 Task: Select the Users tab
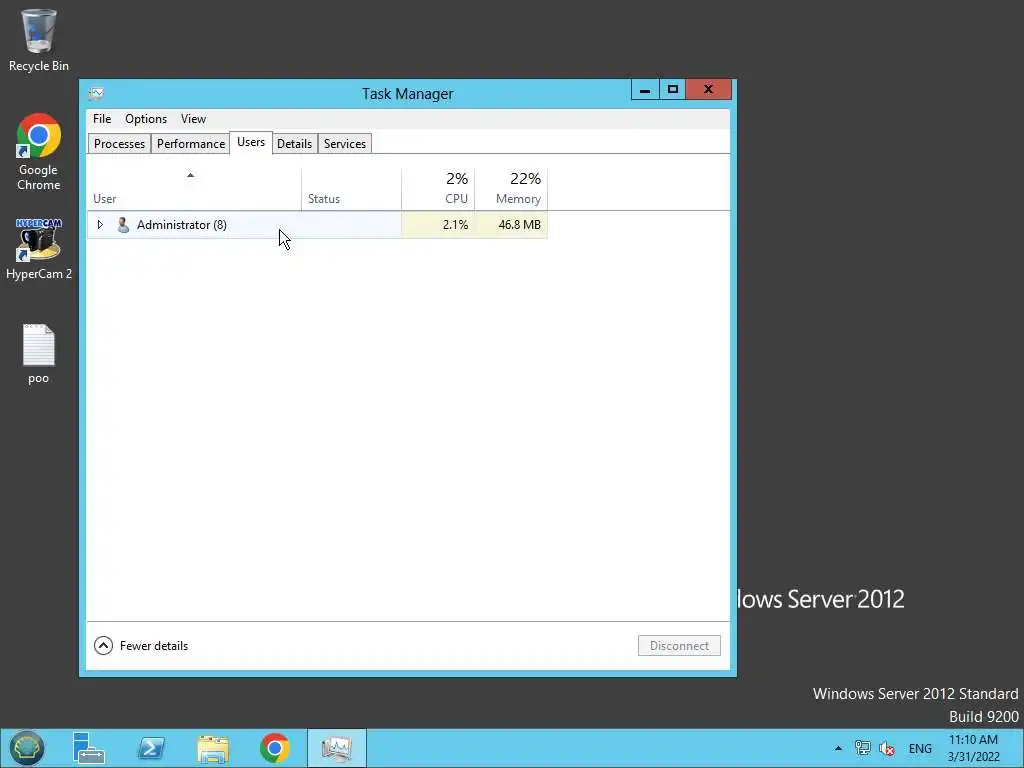[251, 142]
